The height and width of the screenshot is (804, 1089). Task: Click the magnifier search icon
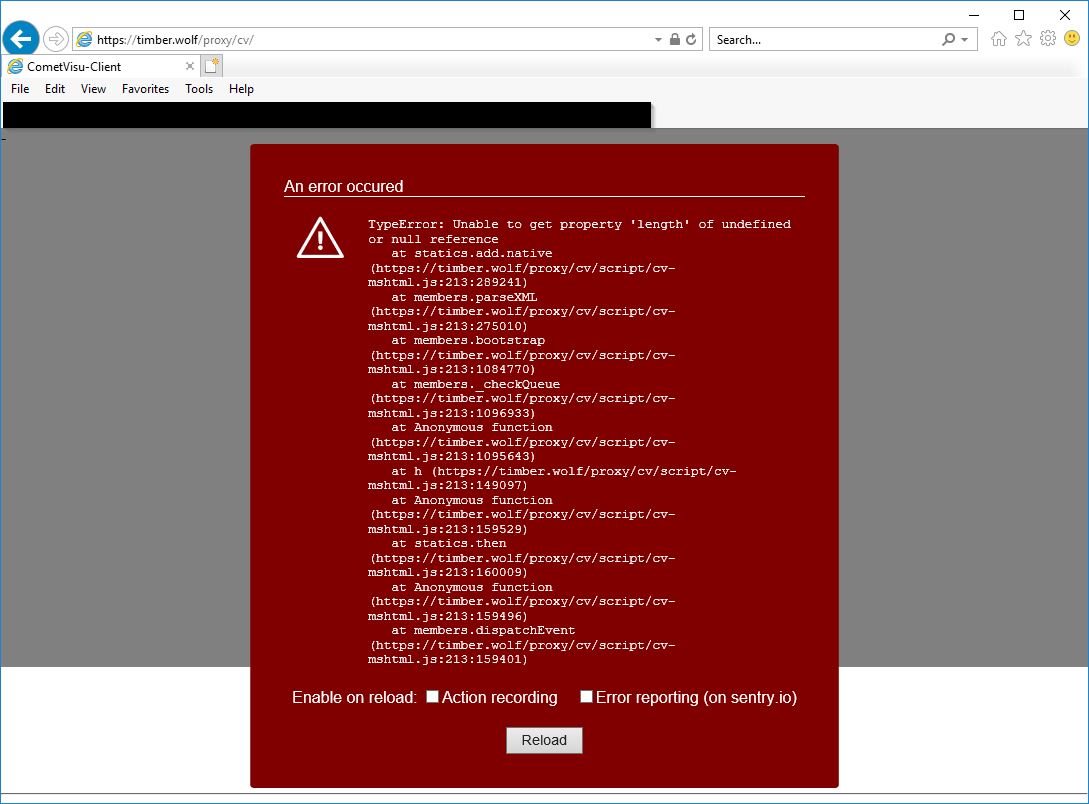[x=948, y=40]
